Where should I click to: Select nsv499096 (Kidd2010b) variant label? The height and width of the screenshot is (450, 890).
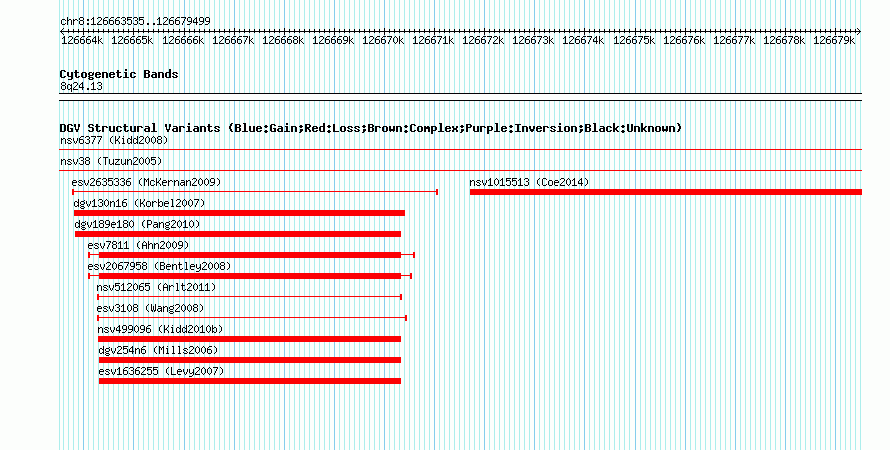point(160,329)
